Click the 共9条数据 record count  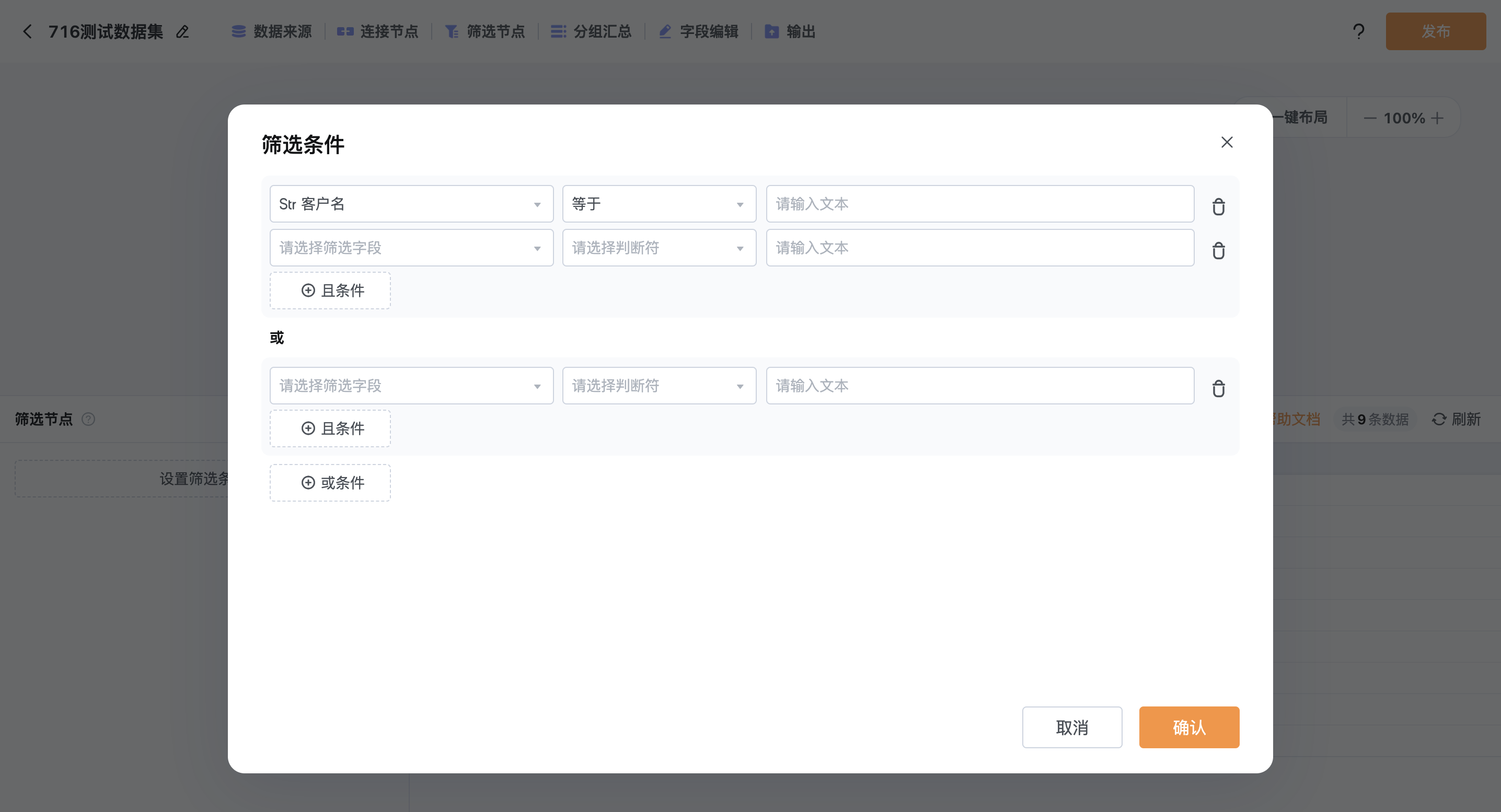tap(1375, 419)
